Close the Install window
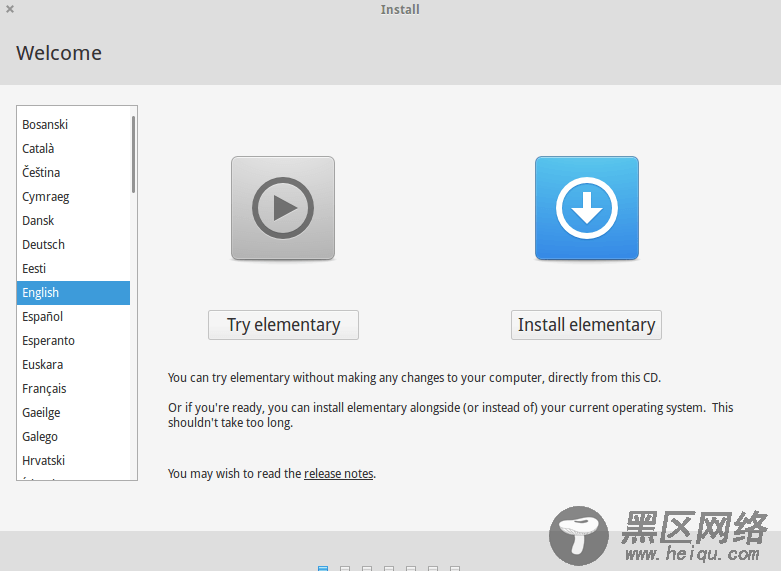781x571 pixels. point(10,9)
